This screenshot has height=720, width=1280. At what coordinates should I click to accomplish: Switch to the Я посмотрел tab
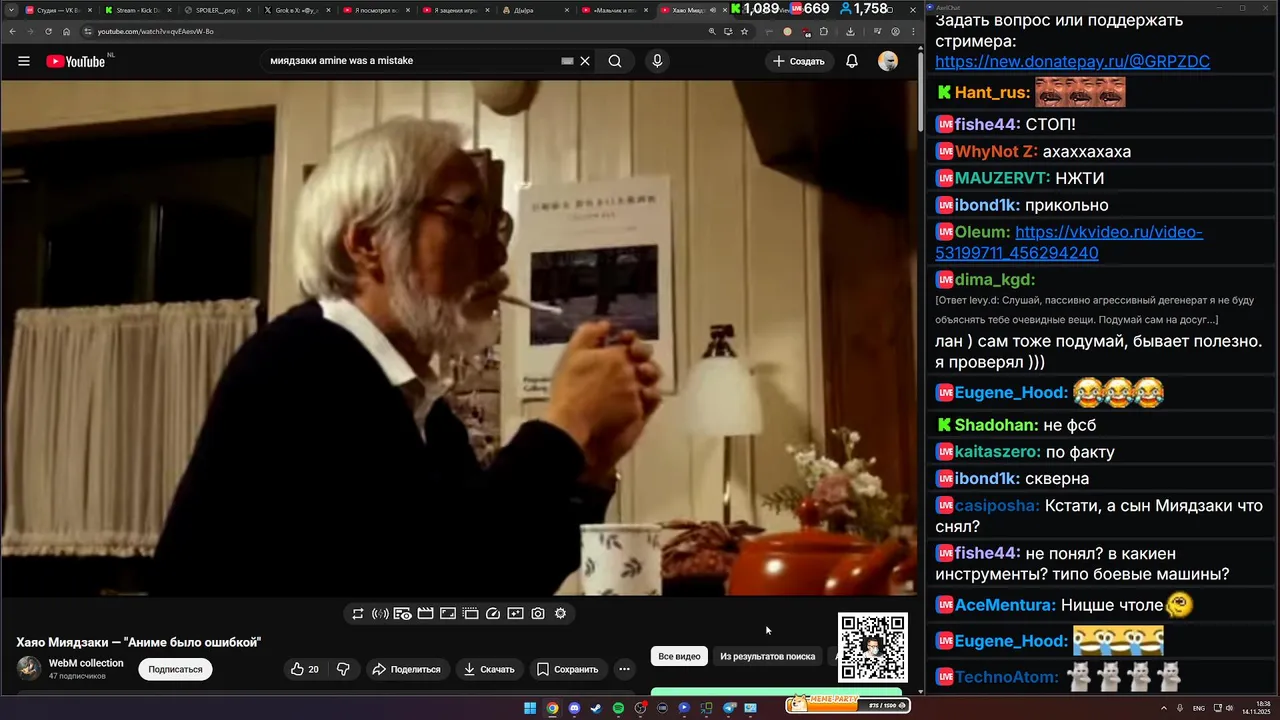pos(375,10)
